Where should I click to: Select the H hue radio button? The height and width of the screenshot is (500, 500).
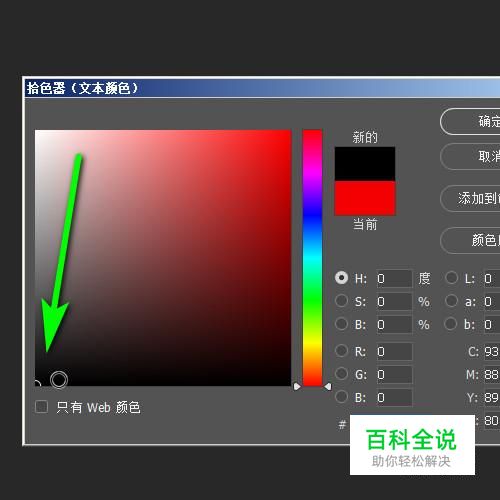point(341,278)
